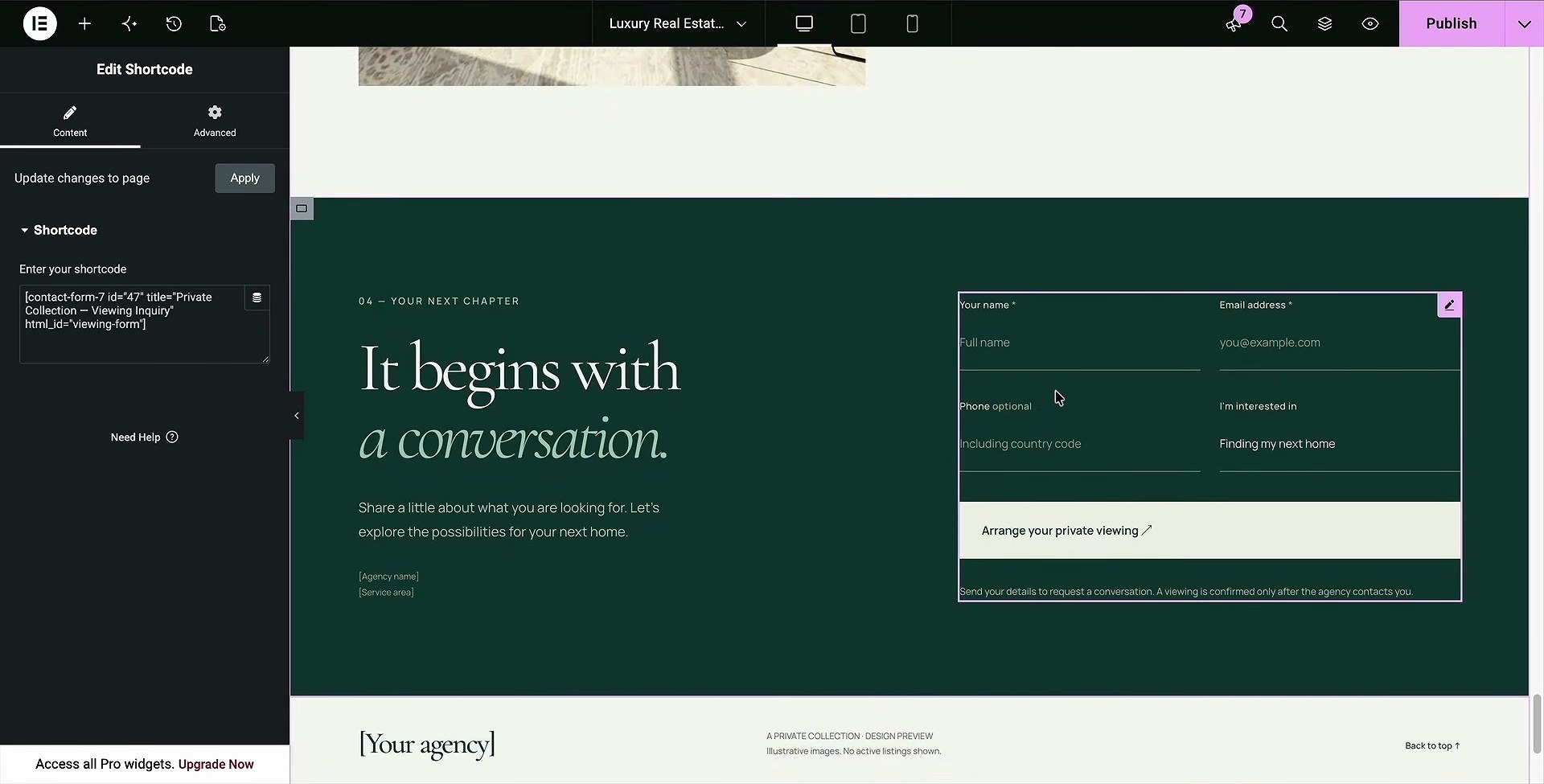Switch to the Content tab
Viewport: 1544px width, 784px height.
(70, 121)
